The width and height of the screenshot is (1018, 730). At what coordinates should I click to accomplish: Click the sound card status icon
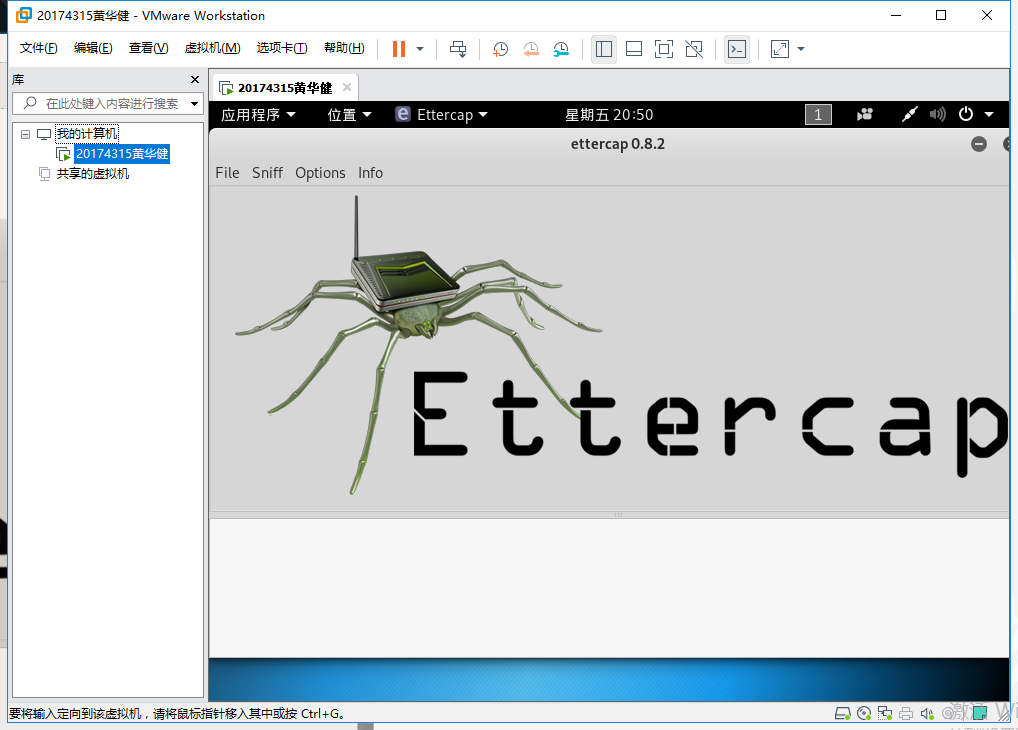[x=927, y=714]
